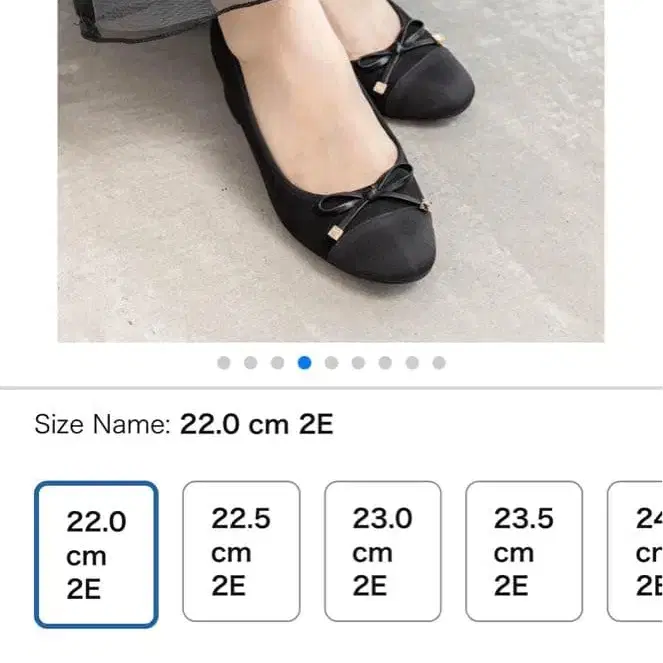This screenshot has width=663, height=663.
Task: Go to the last carousel dot
Action: [x=439, y=363]
